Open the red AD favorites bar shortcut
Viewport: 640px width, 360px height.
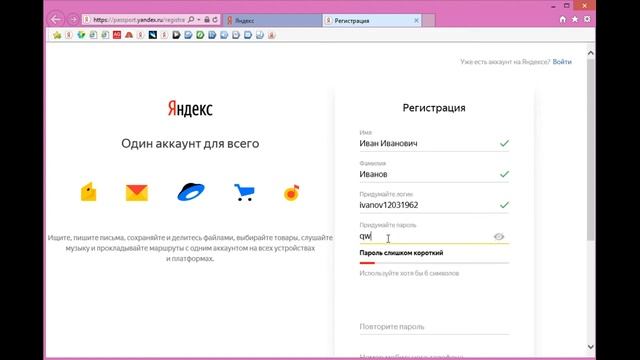[117, 35]
